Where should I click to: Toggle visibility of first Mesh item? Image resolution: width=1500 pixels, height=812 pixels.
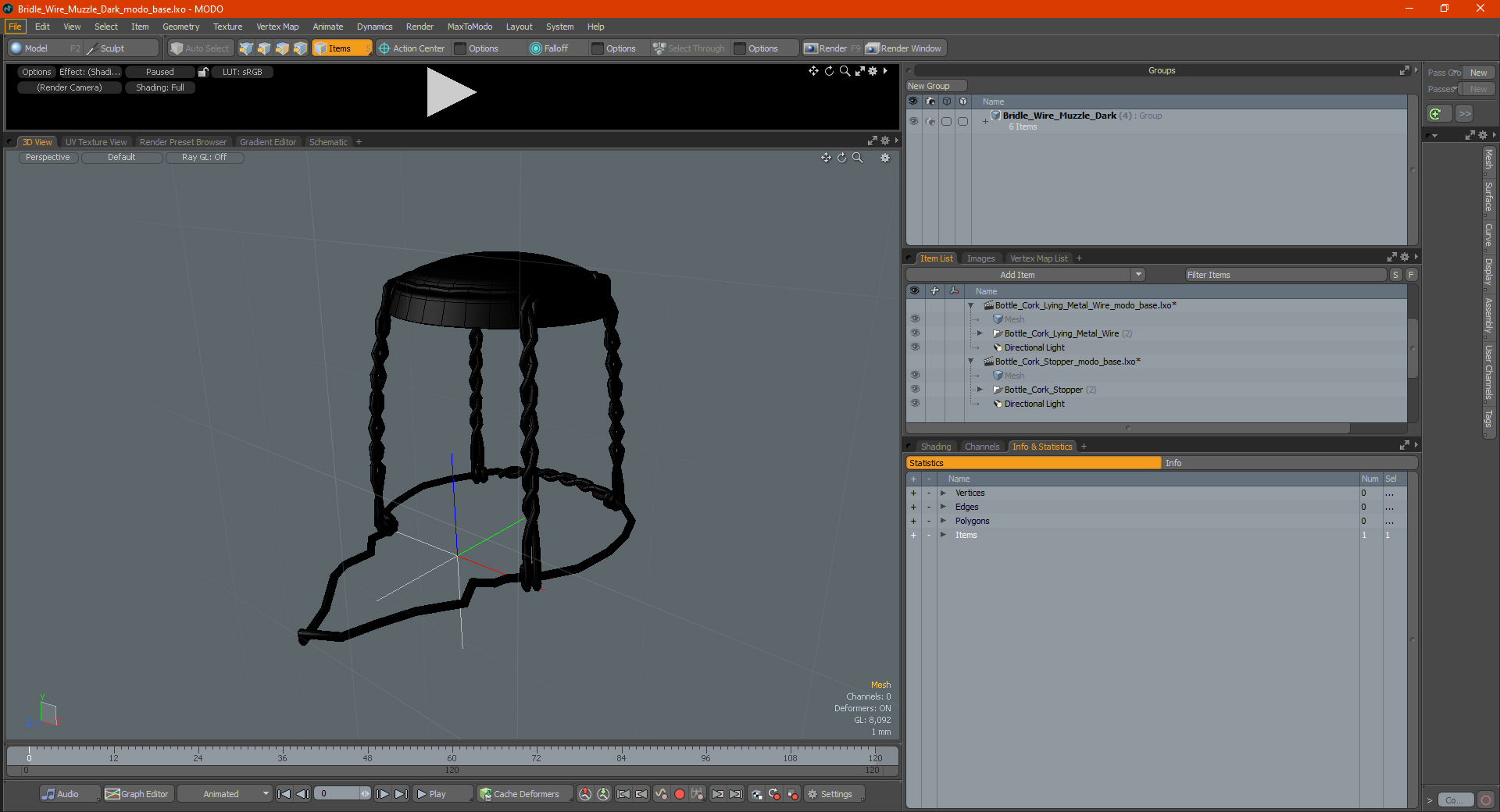(915, 319)
